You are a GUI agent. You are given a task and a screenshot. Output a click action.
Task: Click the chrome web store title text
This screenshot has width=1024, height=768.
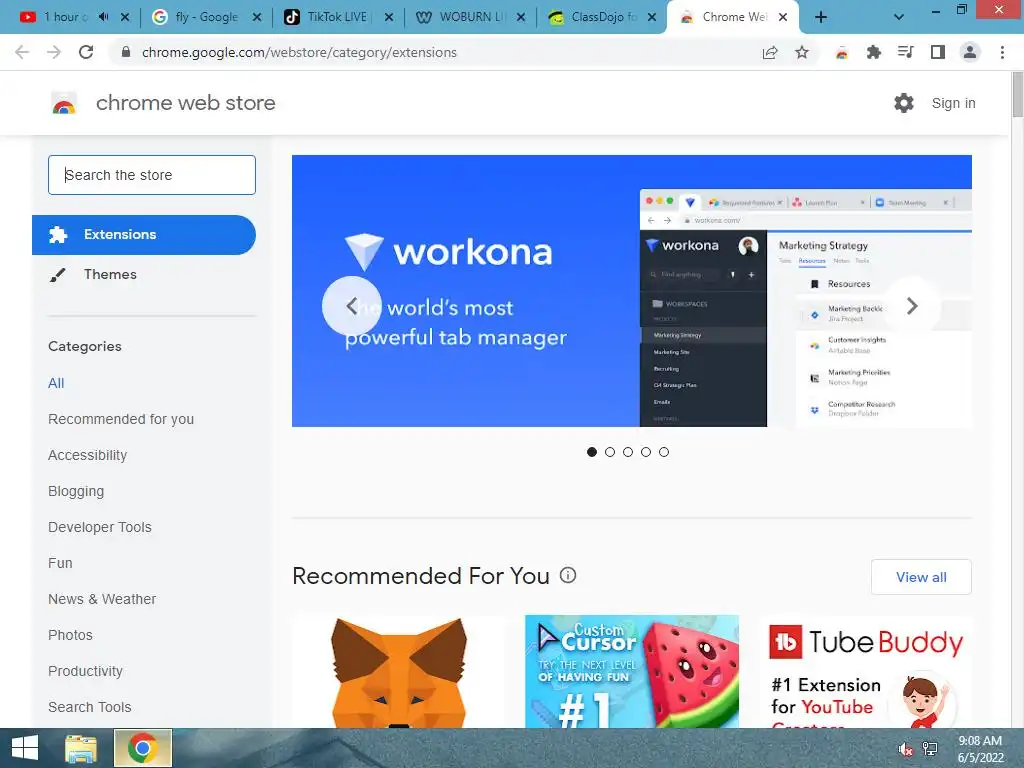click(185, 103)
